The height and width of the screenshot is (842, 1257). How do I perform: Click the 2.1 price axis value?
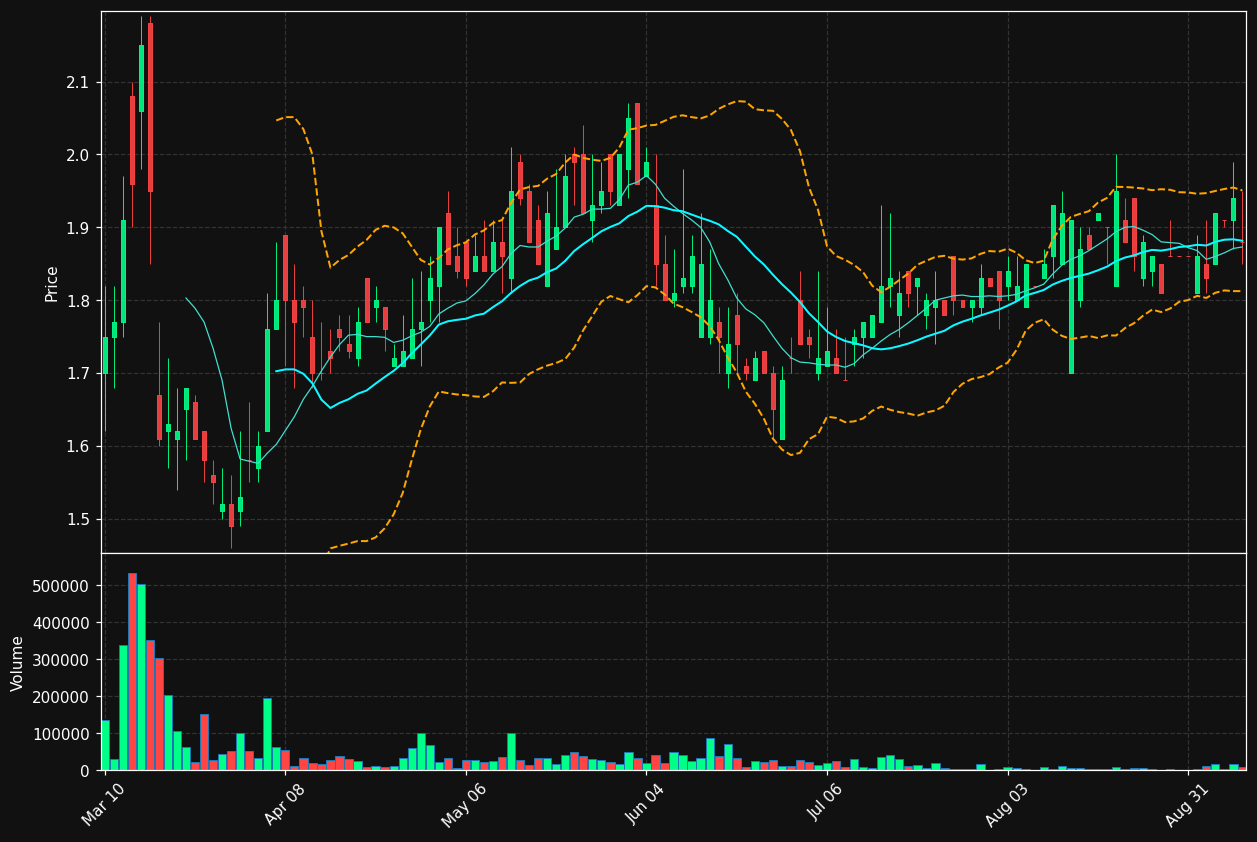coord(78,82)
